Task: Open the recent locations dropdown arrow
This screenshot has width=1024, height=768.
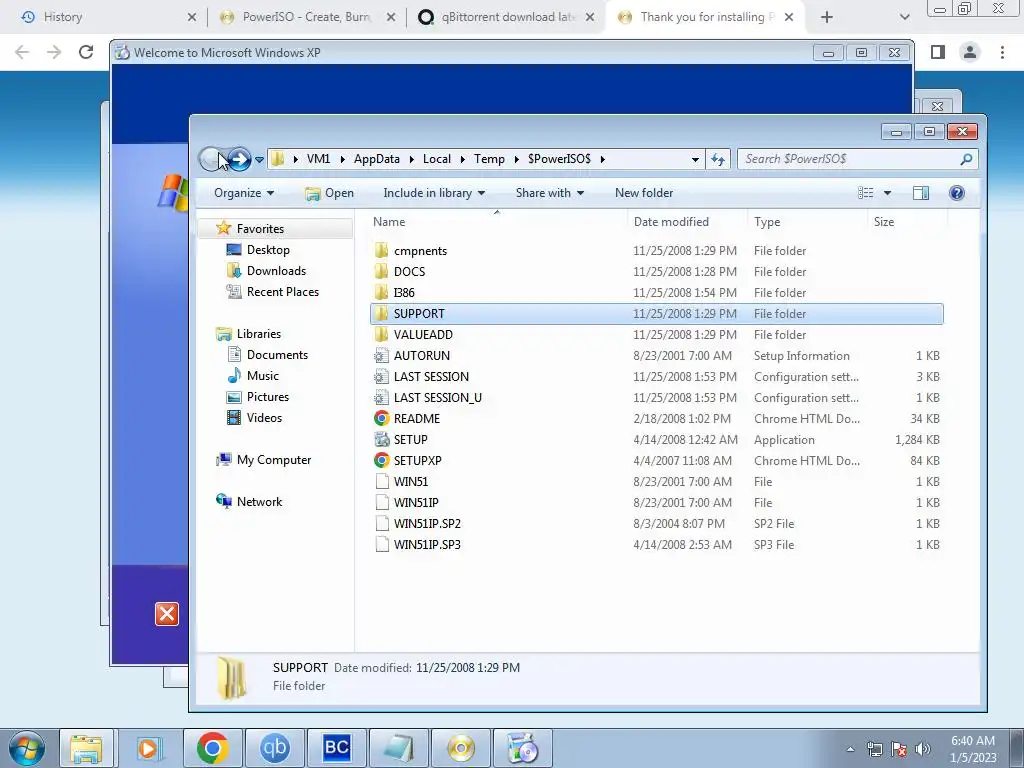Action: [259, 159]
